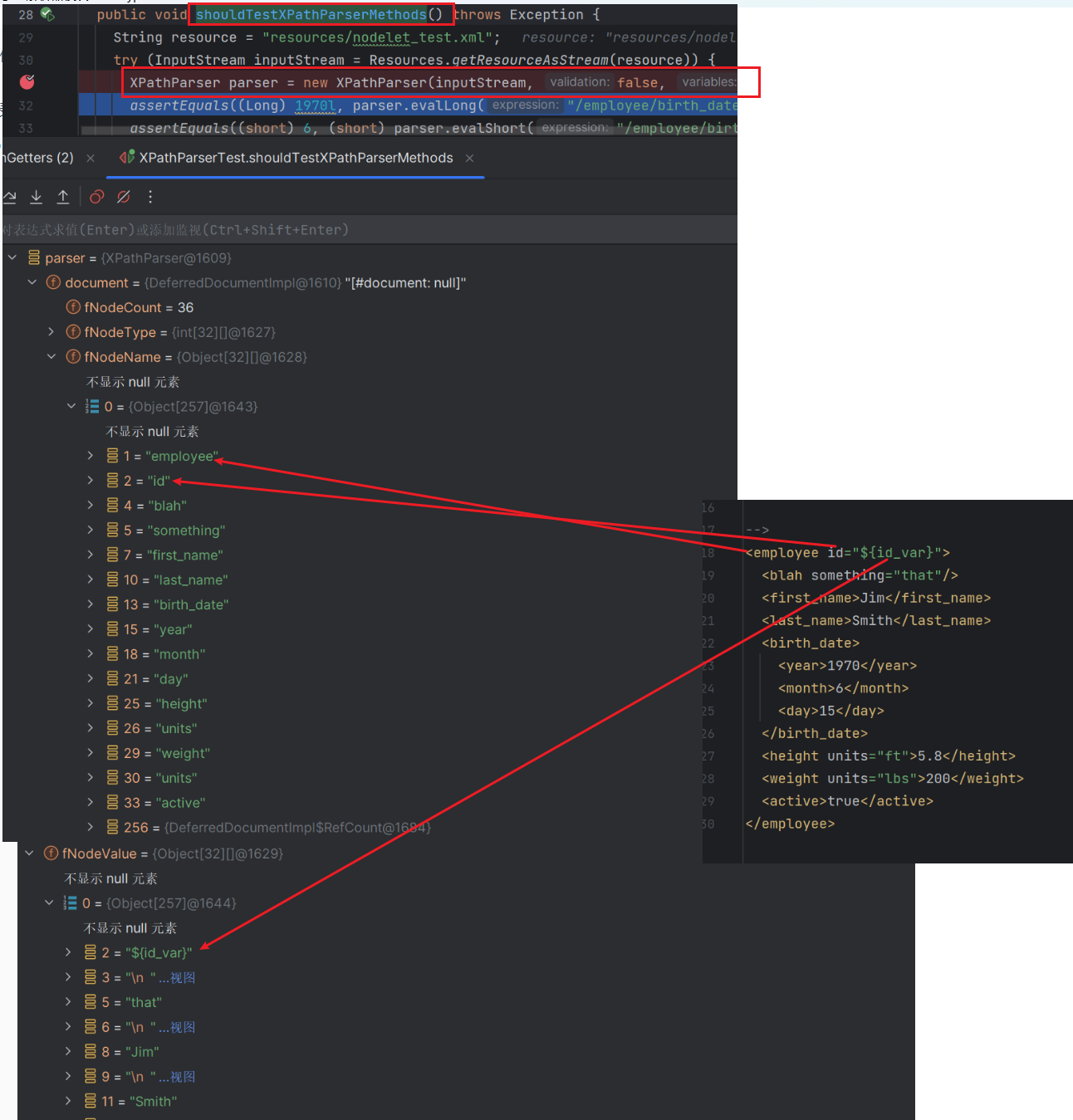Image resolution: width=1073 pixels, height=1120 pixels.
Task: Select the 25 = "height" row
Action: (x=165, y=704)
